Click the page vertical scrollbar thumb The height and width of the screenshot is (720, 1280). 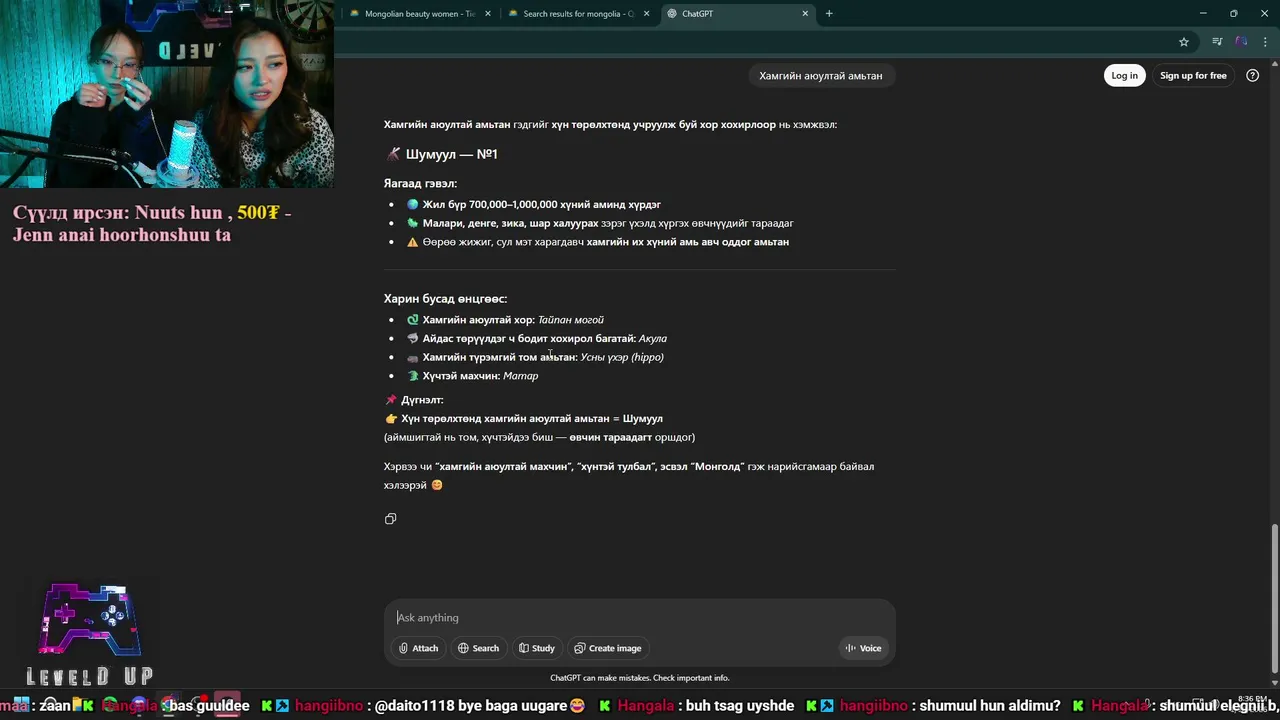[1274, 598]
